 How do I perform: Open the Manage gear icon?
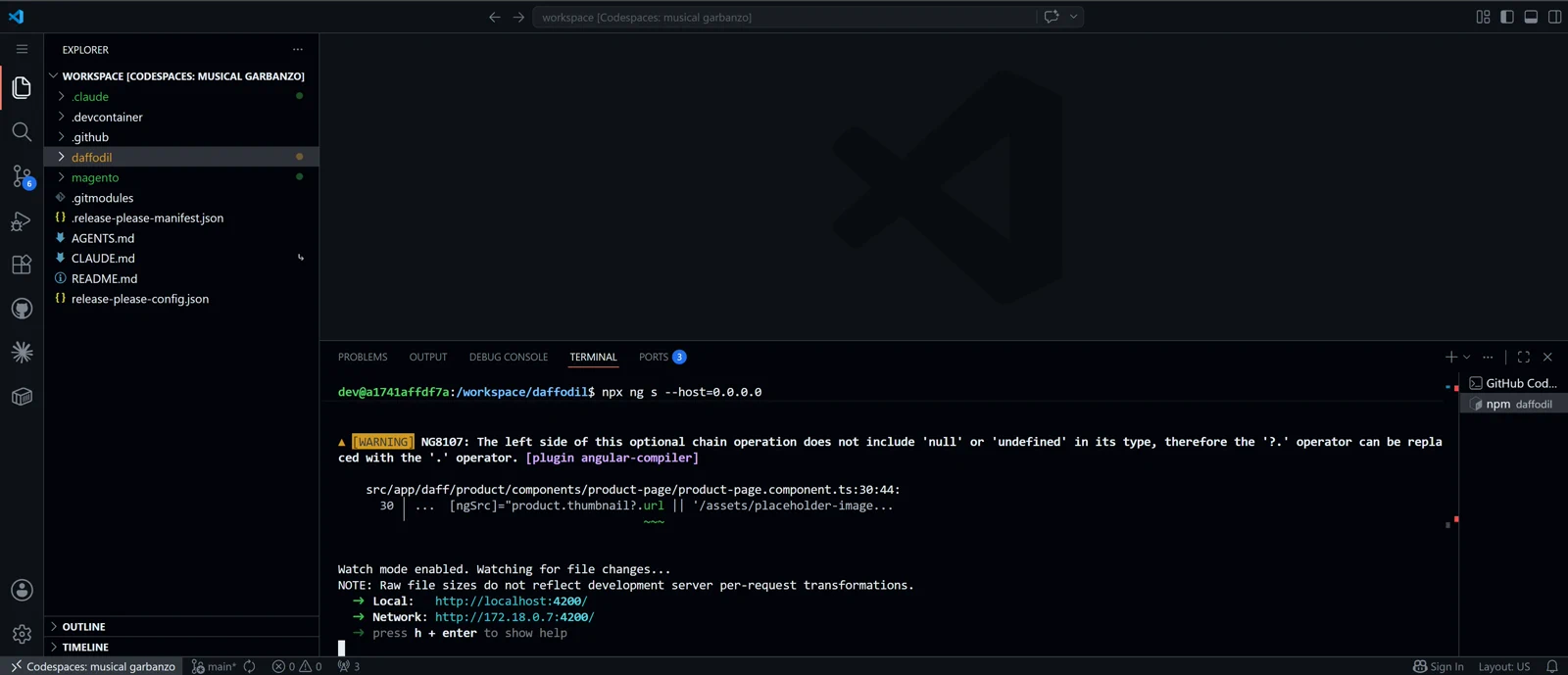click(22, 634)
